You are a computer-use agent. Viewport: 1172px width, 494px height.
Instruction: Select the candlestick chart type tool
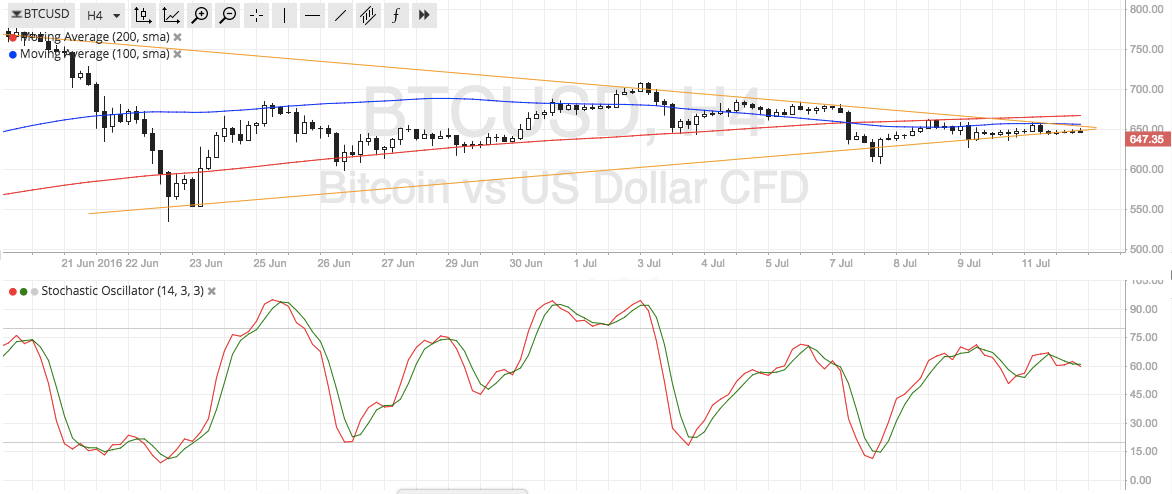click(143, 14)
